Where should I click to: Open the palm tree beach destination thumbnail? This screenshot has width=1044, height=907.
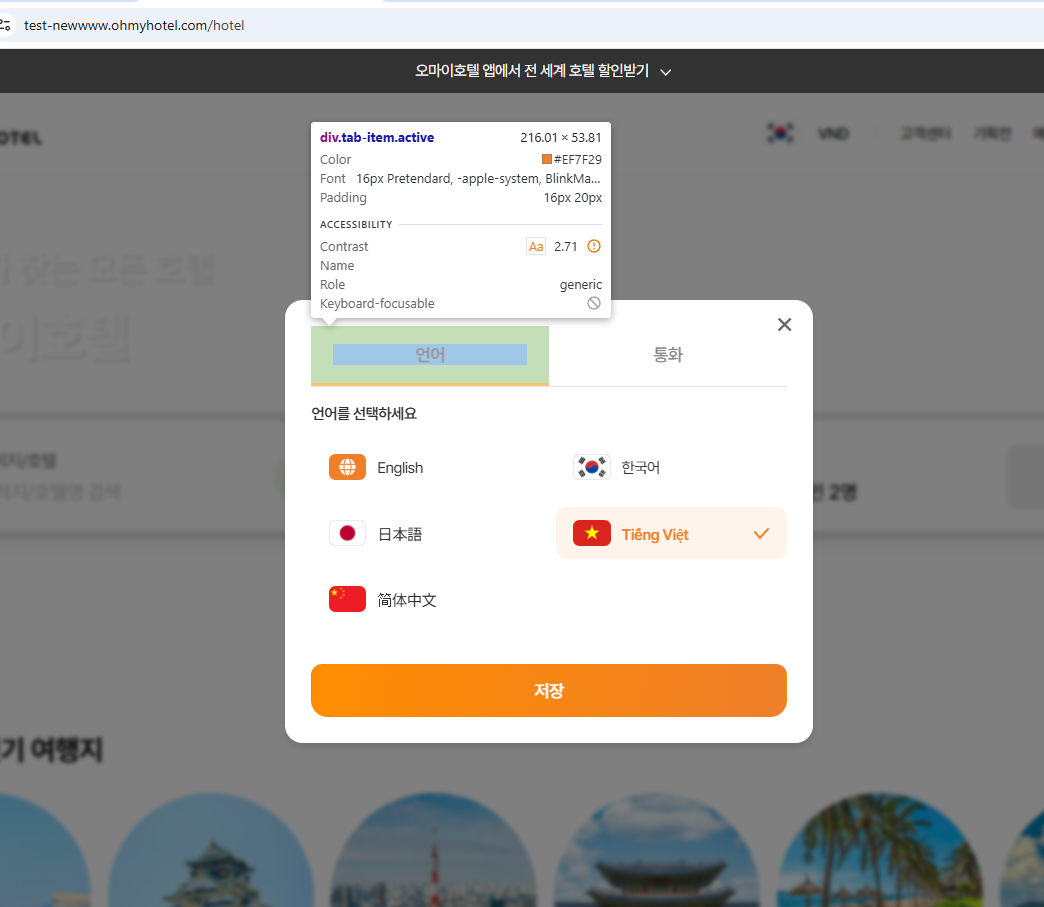click(879, 850)
